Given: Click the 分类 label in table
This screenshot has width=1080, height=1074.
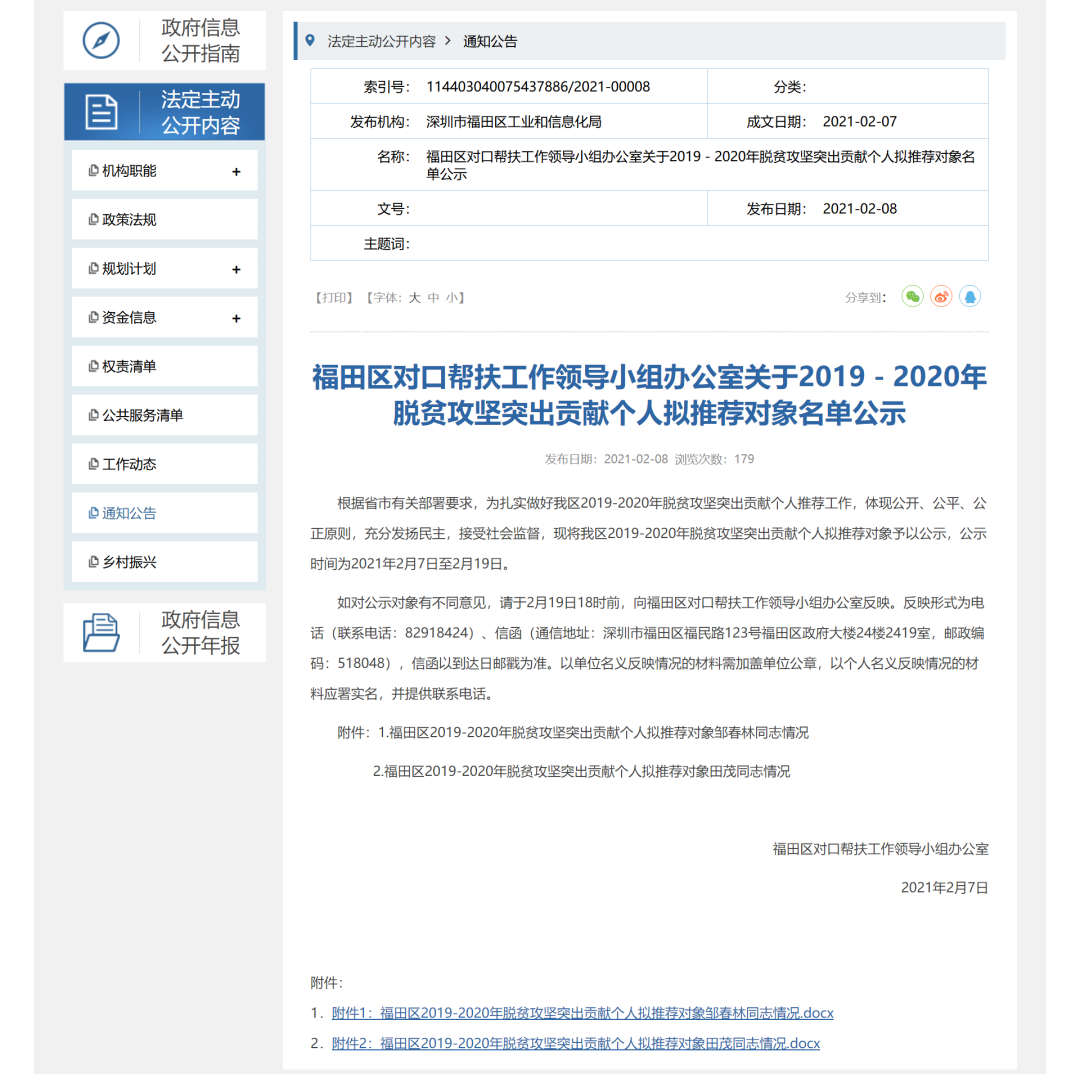Looking at the screenshot, I should tap(789, 87).
